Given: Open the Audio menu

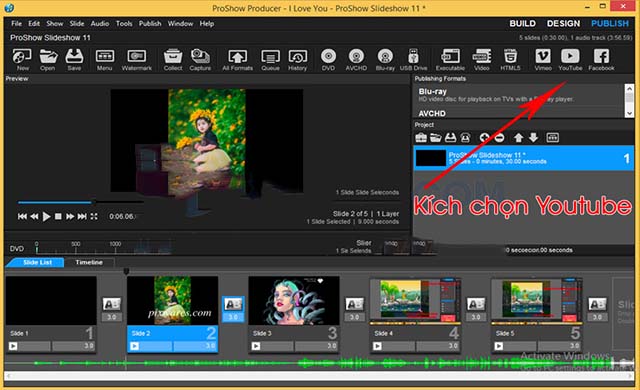Looking at the screenshot, I should coord(100,24).
